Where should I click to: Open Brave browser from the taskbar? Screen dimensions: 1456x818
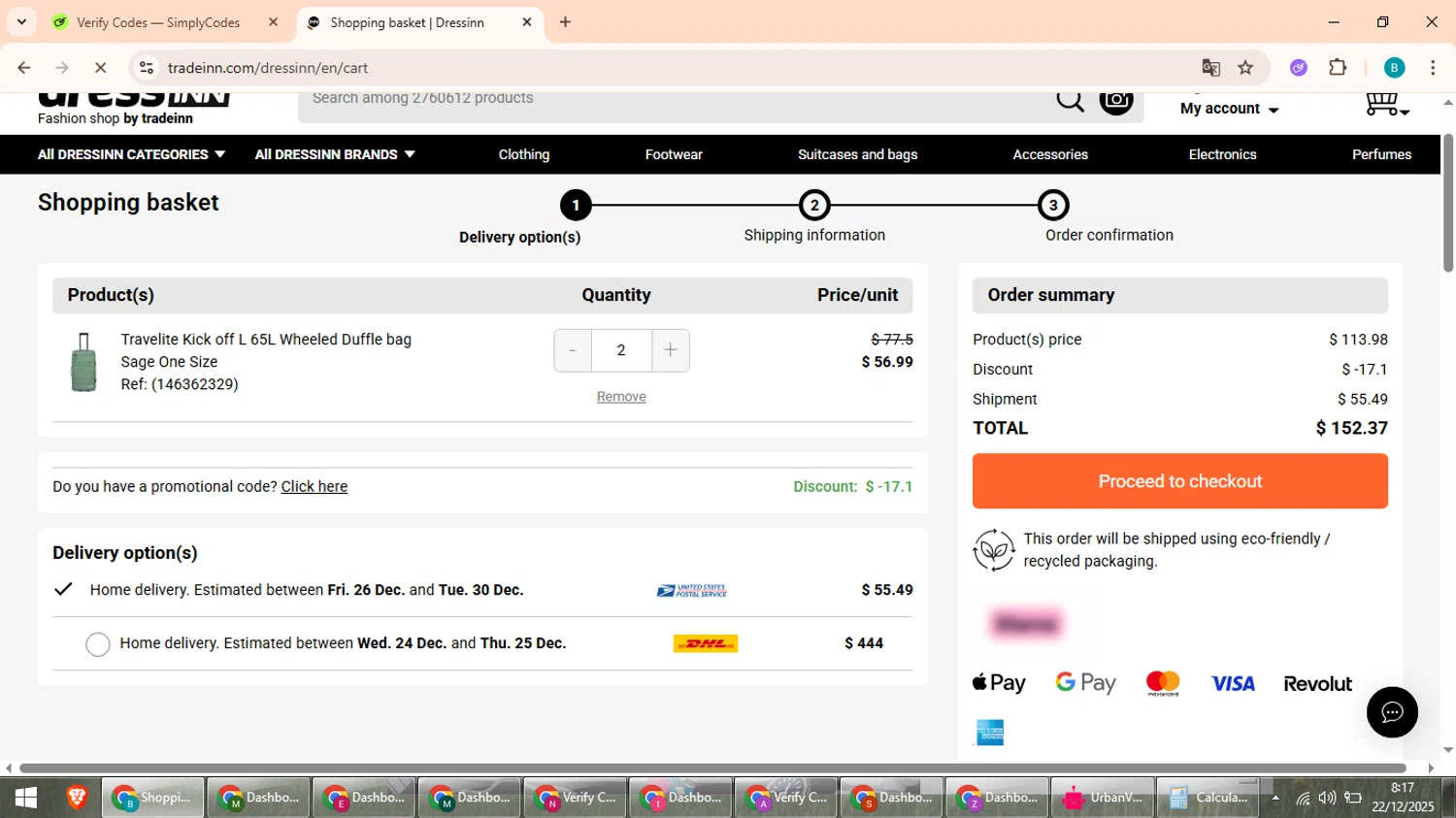tap(77, 798)
